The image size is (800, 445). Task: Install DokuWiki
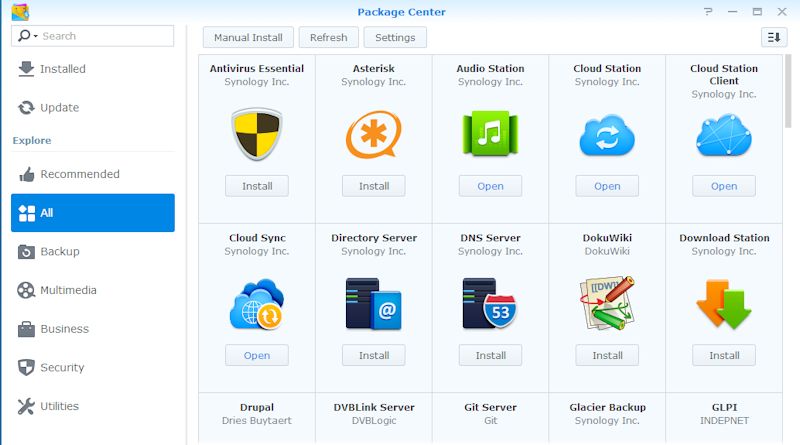pyautogui.click(x=607, y=356)
